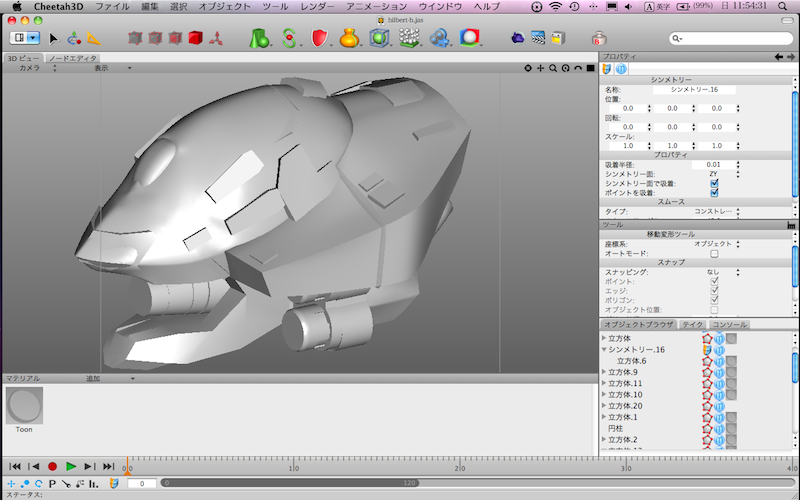Click the orange vase creator icon

(348, 38)
